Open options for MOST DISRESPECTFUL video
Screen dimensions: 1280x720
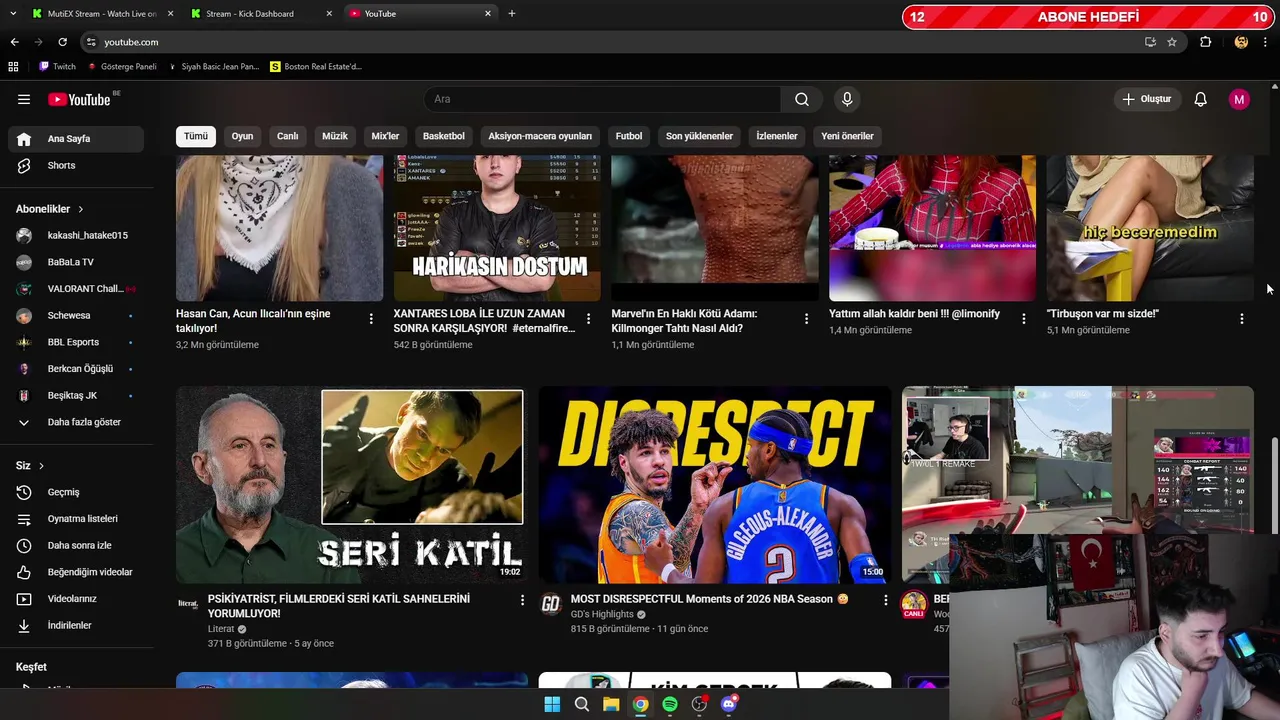pyautogui.click(x=884, y=600)
